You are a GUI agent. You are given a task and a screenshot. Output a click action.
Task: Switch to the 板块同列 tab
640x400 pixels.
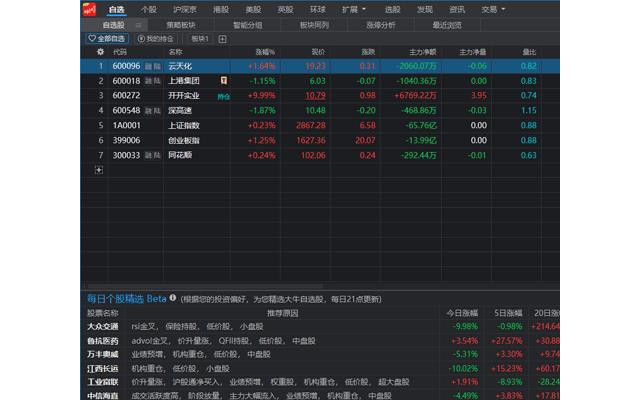314,25
